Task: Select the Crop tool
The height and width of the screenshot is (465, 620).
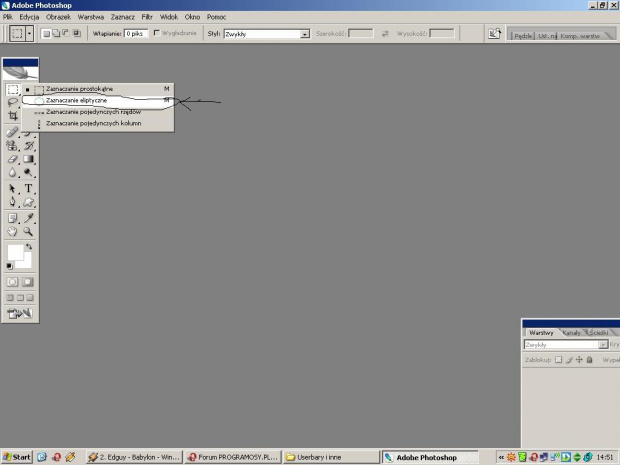Action: point(13,115)
